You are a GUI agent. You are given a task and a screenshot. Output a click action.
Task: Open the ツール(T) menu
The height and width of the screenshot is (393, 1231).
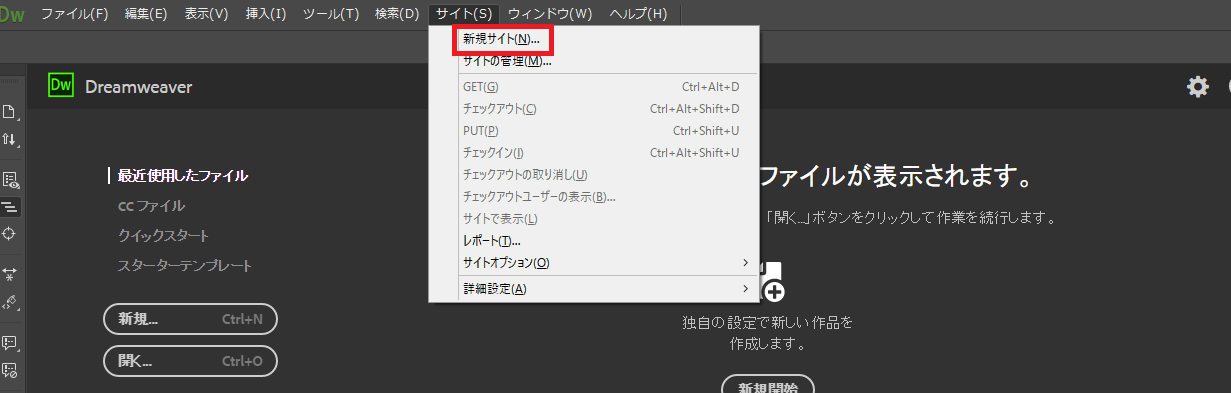(331, 14)
